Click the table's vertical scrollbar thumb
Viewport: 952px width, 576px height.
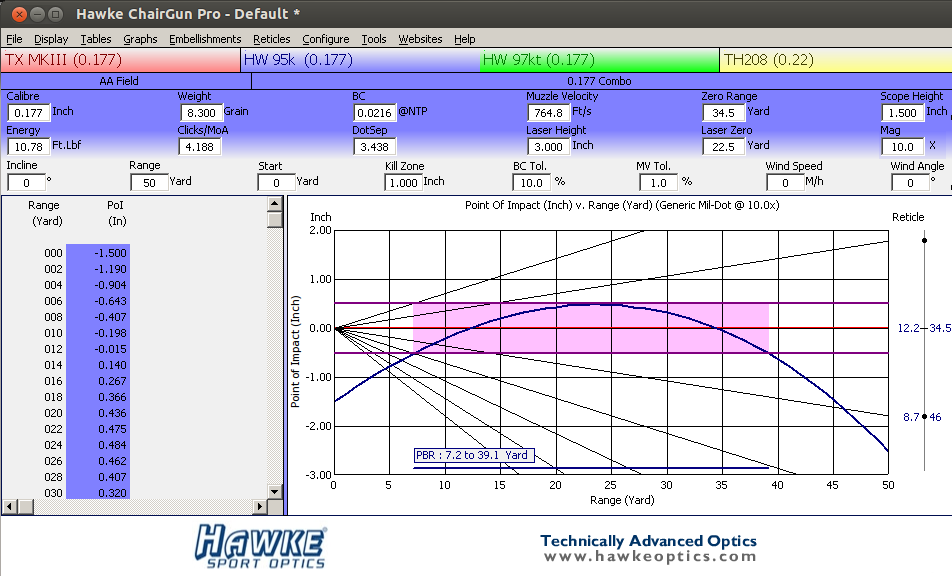click(x=274, y=220)
